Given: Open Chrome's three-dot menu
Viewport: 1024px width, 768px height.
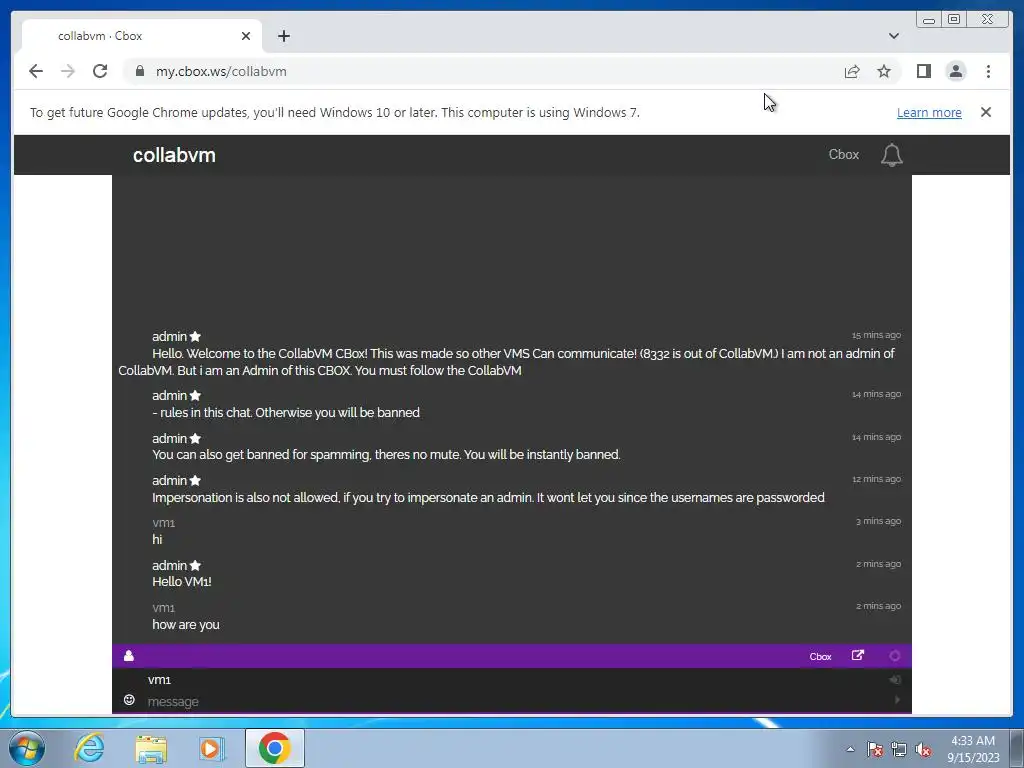Looking at the screenshot, I should pyautogui.click(x=989, y=71).
